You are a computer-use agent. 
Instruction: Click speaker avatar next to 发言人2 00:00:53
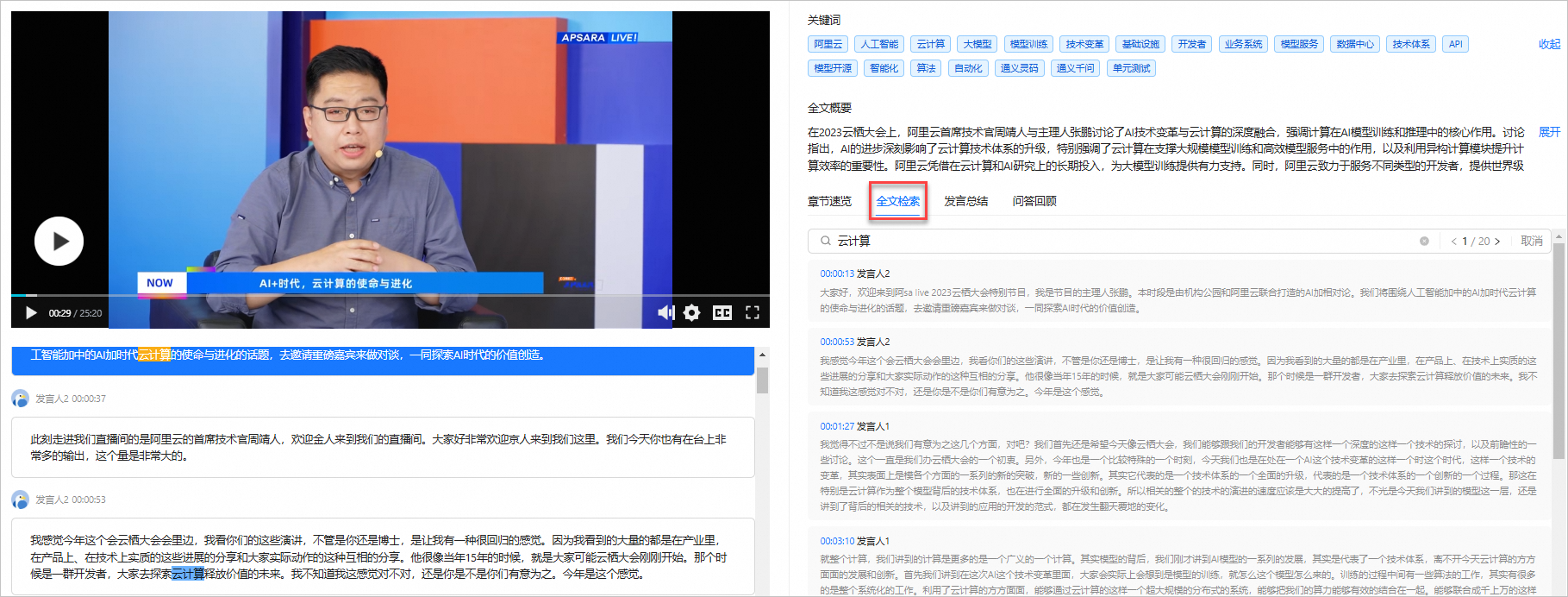[x=20, y=500]
